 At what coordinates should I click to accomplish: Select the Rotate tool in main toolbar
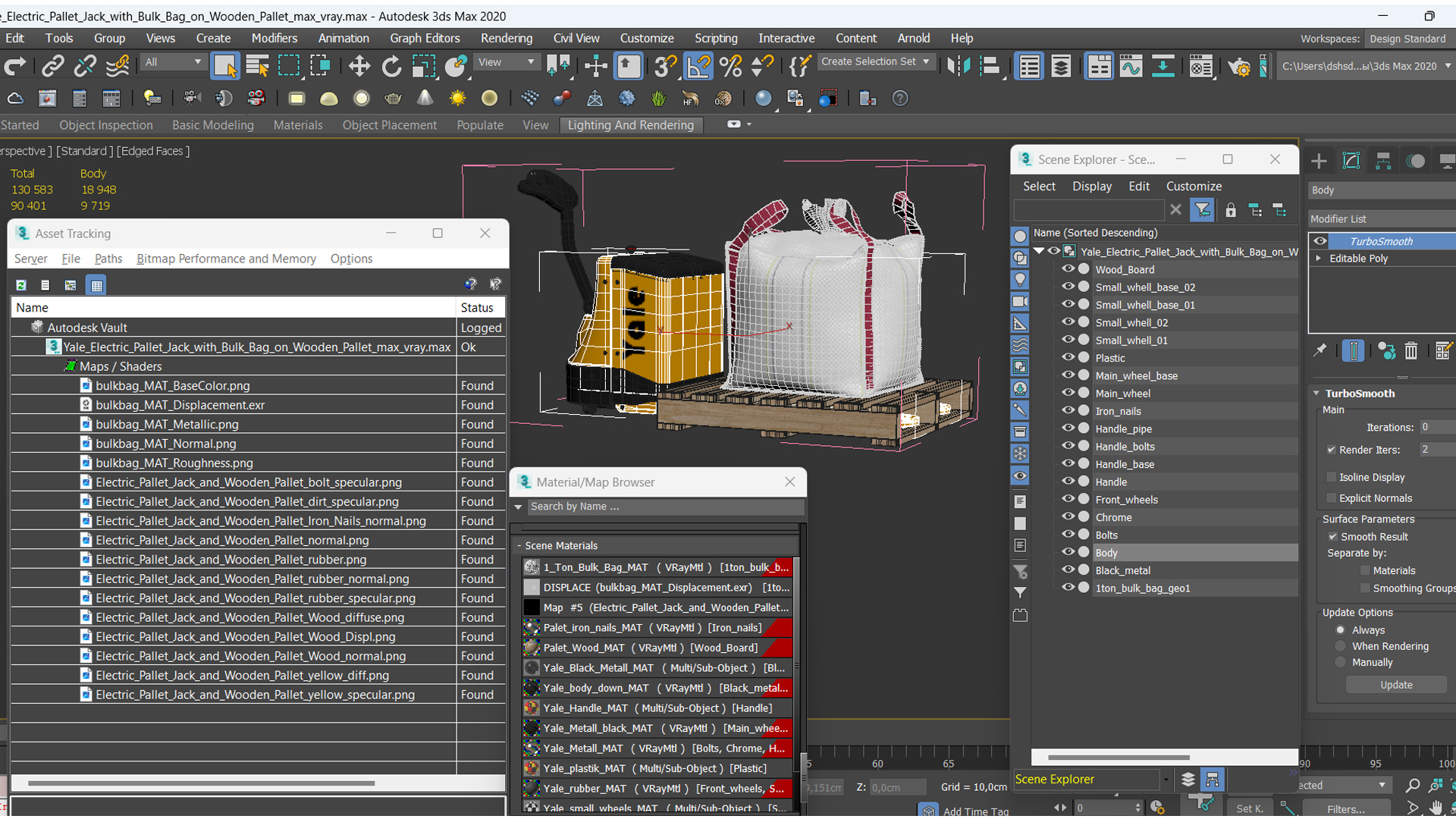pyautogui.click(x=391, y=67)
